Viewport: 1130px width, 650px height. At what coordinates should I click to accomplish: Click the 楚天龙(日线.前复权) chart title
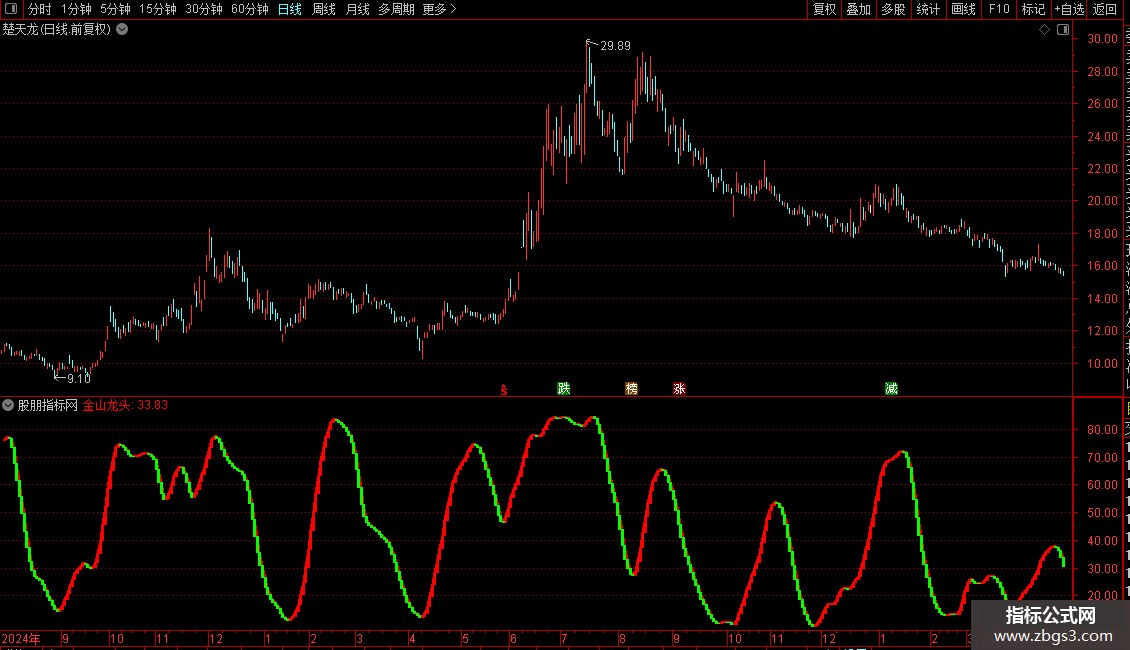point(57,29)
